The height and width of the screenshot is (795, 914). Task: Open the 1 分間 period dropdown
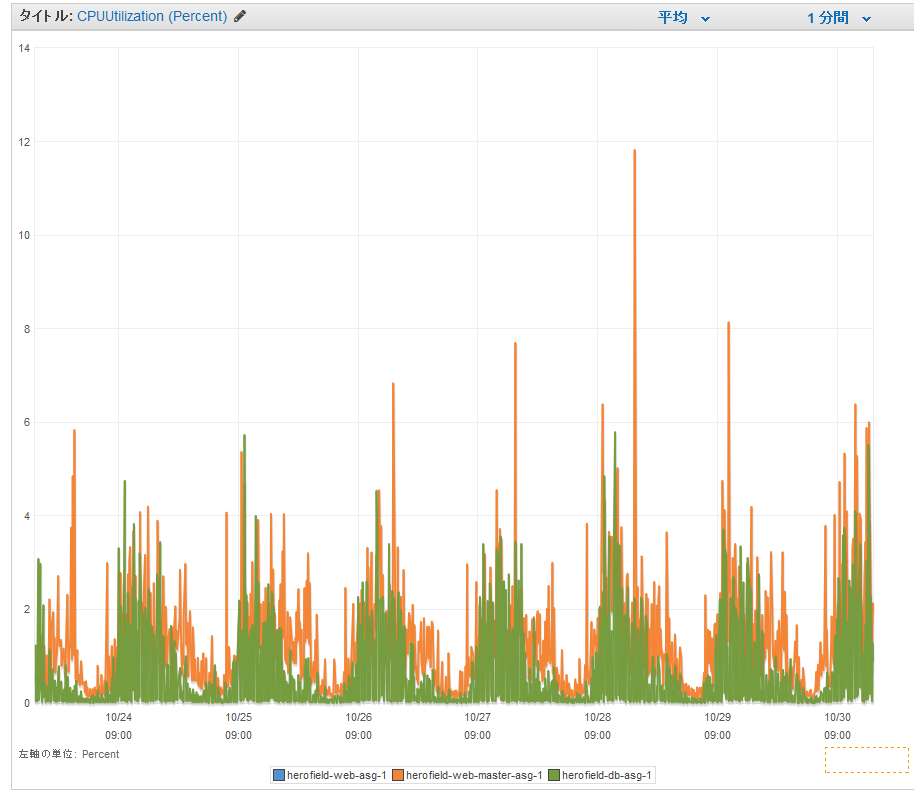pos(839,18)
